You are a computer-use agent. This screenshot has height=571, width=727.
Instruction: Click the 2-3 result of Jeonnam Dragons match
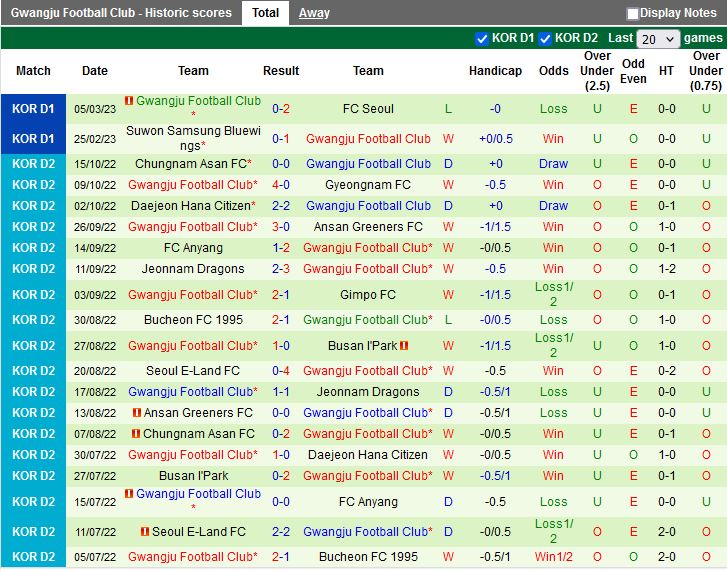click(281, 269)
